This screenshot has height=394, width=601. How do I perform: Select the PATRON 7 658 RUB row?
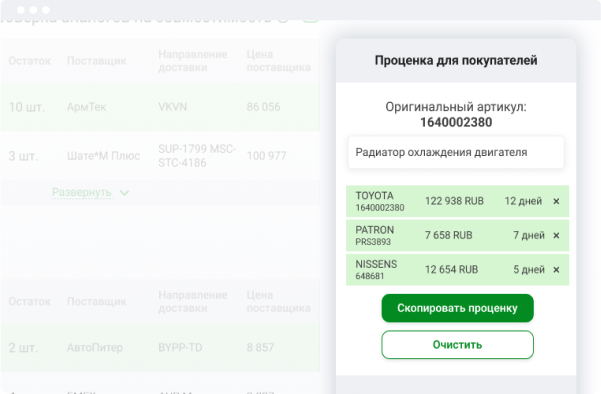(457, 235)
